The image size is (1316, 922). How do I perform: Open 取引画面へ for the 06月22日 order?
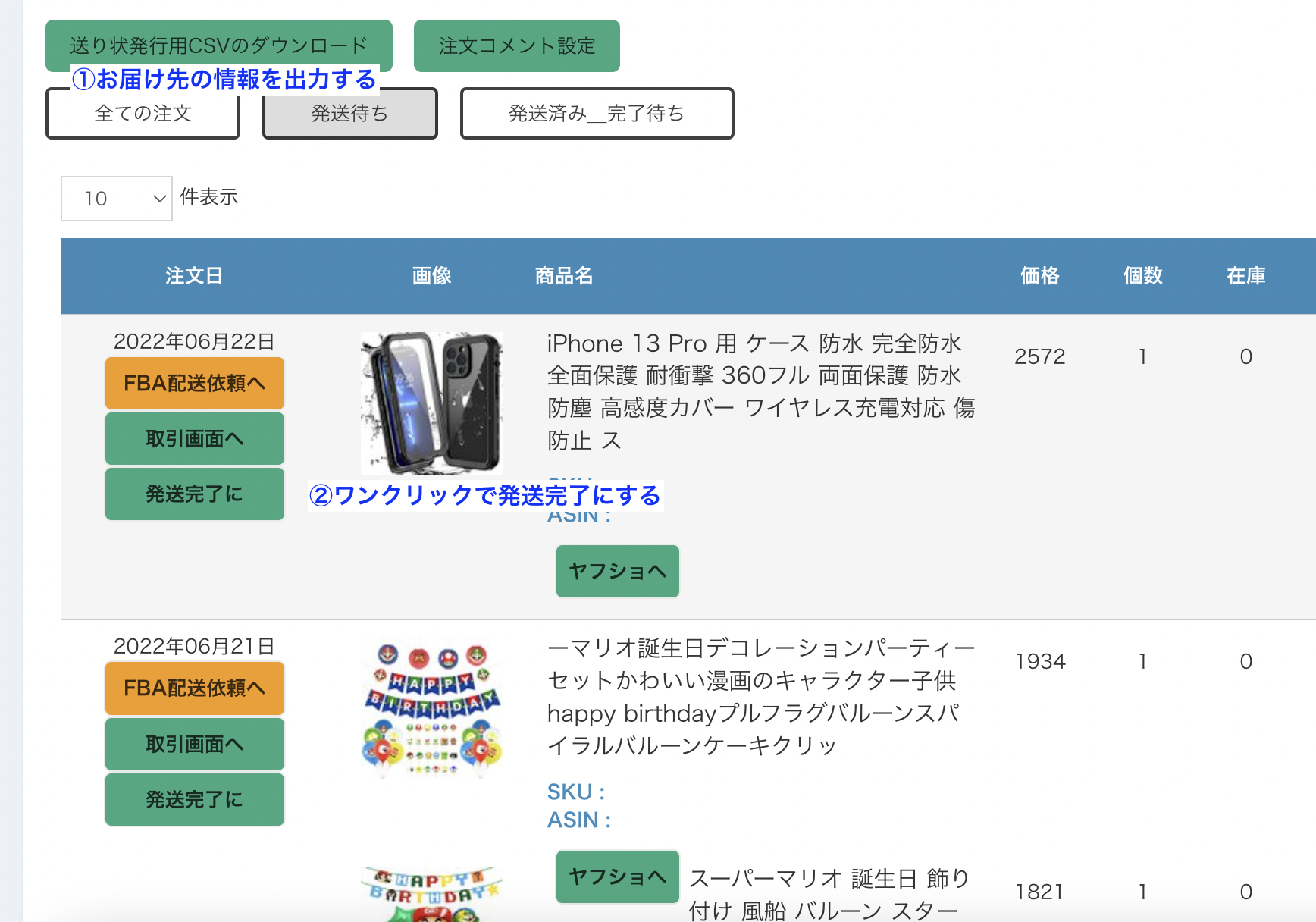(x=195, y=439)
